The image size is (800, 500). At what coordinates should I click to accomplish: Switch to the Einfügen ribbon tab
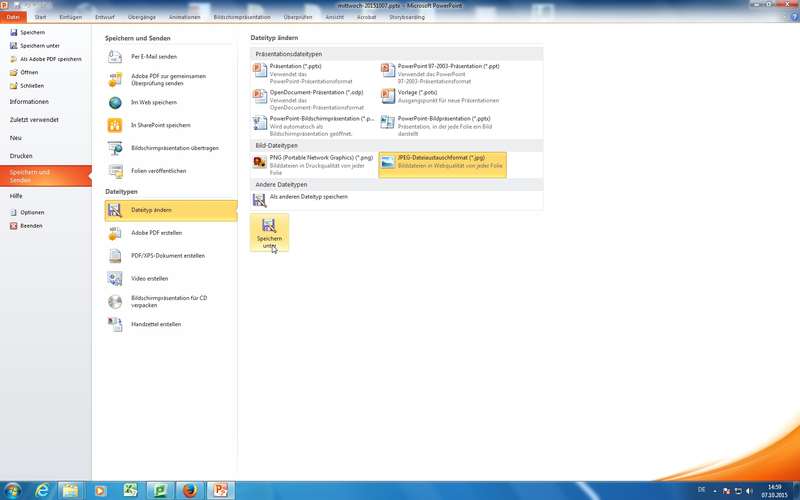tap(70, 17)
